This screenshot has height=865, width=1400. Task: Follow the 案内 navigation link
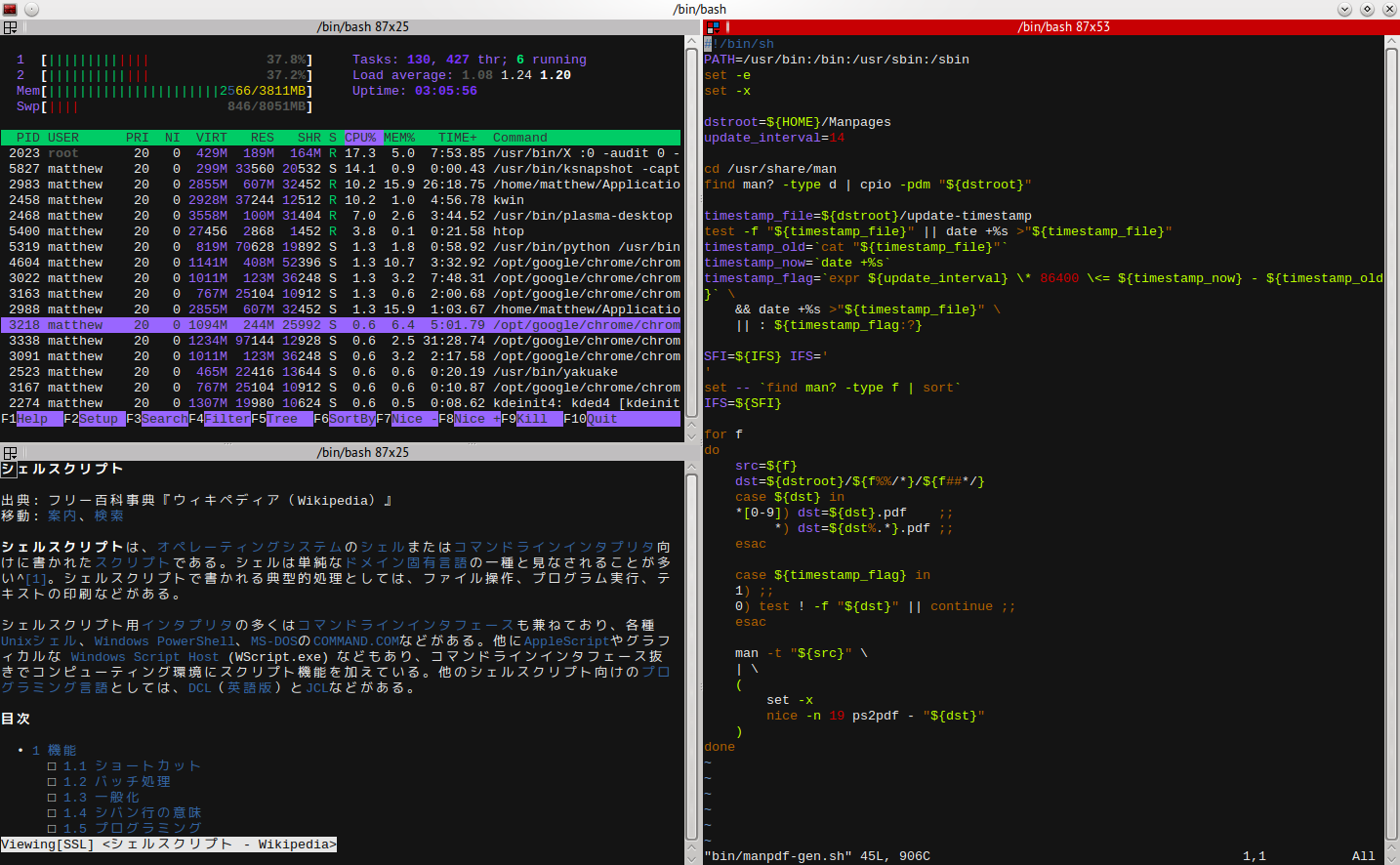63,516
